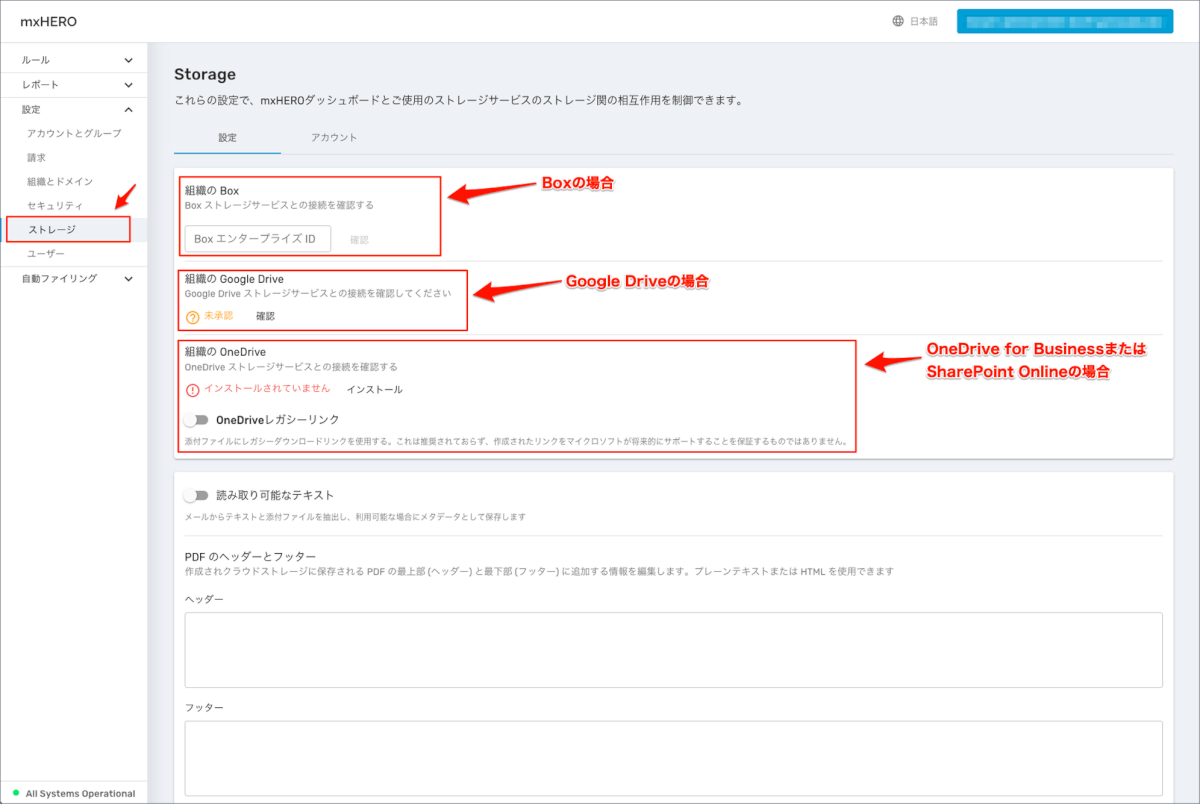Click the Storage page heading
Screen dimensions: 1200x804
point(205,74)
